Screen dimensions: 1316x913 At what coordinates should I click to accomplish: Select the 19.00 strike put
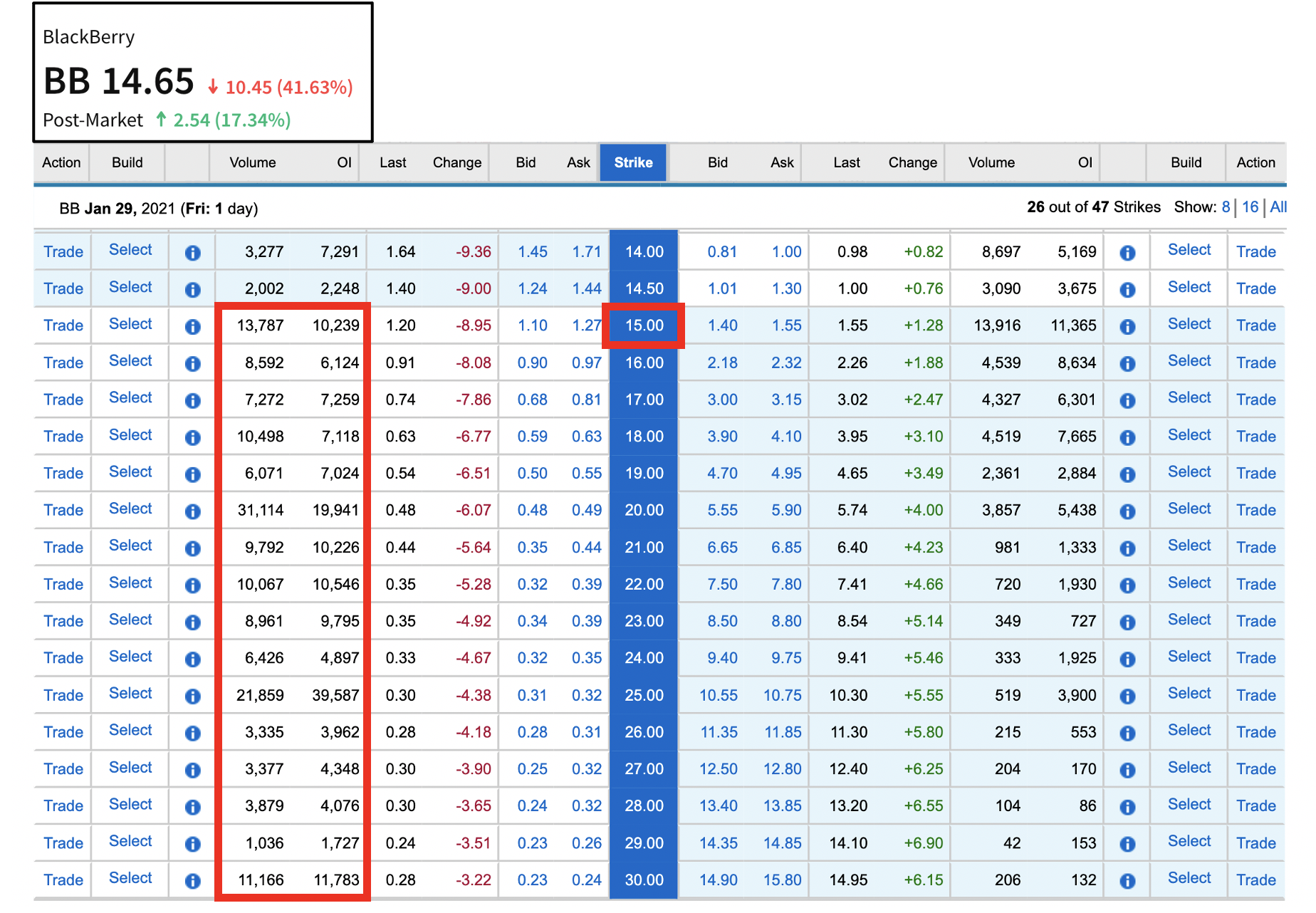pos(1189,471)
